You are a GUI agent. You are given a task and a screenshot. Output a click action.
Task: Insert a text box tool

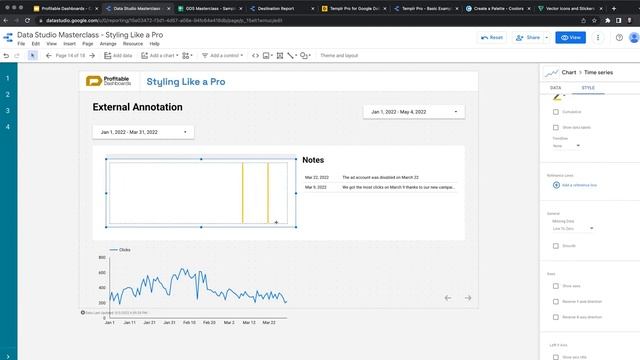coord(280,56)
